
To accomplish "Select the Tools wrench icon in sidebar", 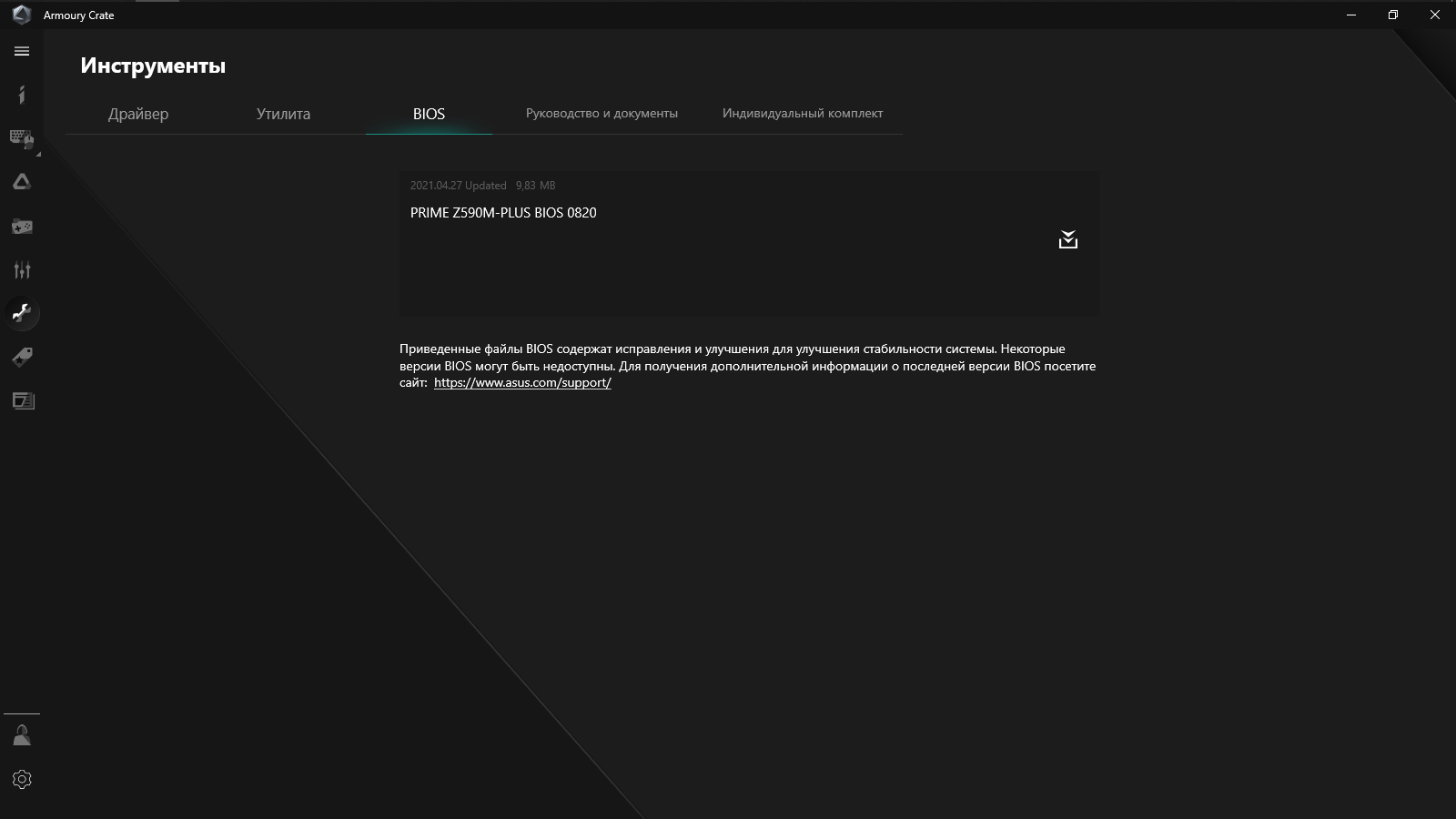I will tap(22, 313).
